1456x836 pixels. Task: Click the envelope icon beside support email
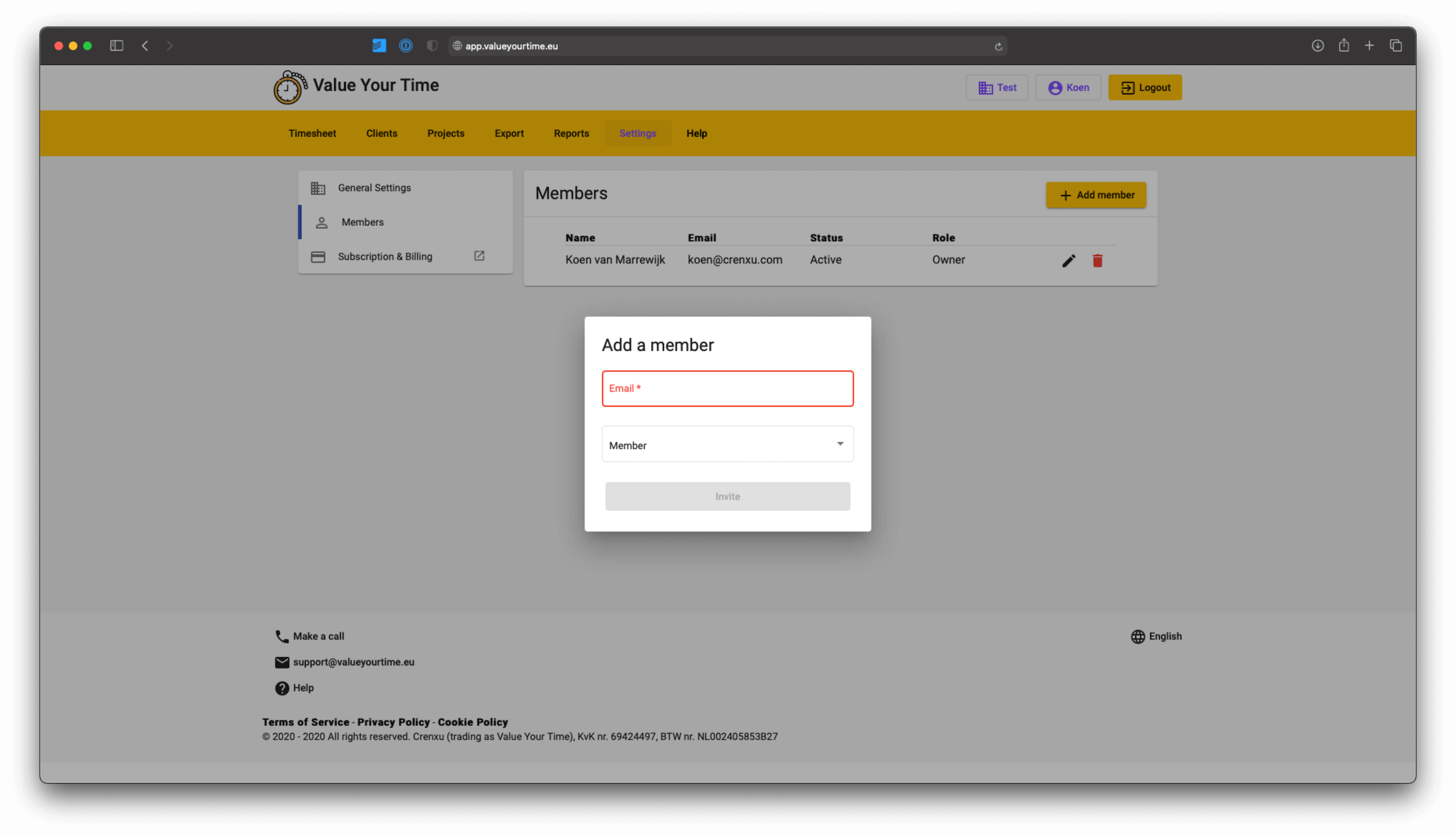(x=282, y=662)
